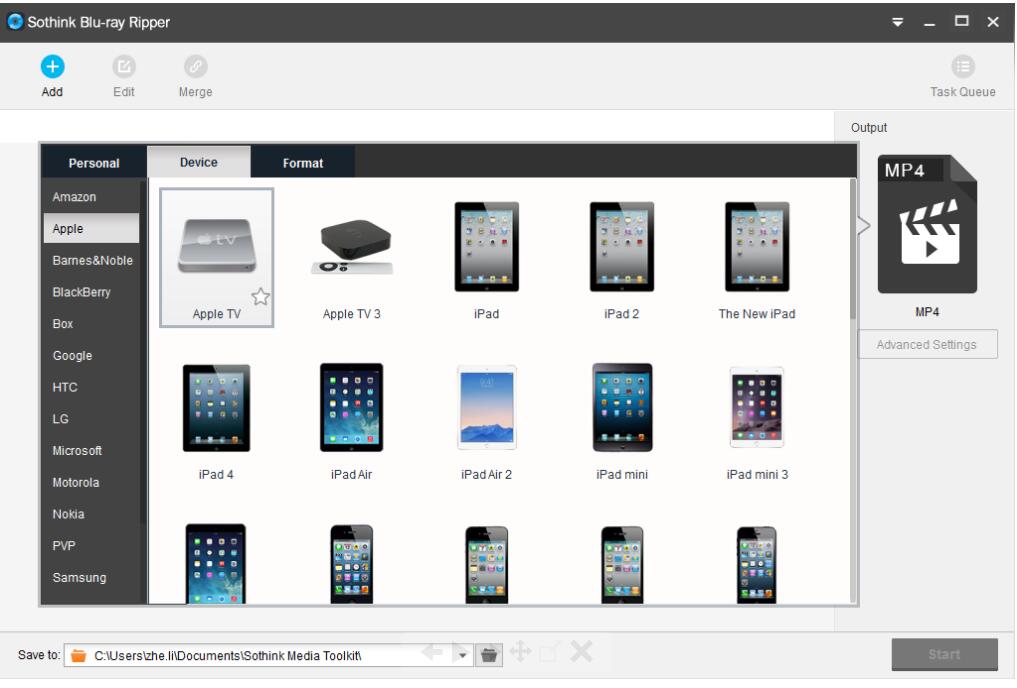Image resolution: width=1017 pixels, height=688 pixels.
Task: Click the MP4 output format icon
Action: [x=927, y=224]
